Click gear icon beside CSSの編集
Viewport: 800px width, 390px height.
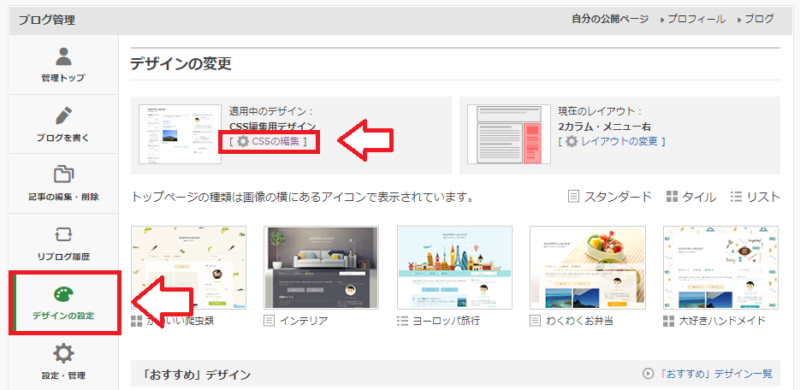(x=243, y=141)
